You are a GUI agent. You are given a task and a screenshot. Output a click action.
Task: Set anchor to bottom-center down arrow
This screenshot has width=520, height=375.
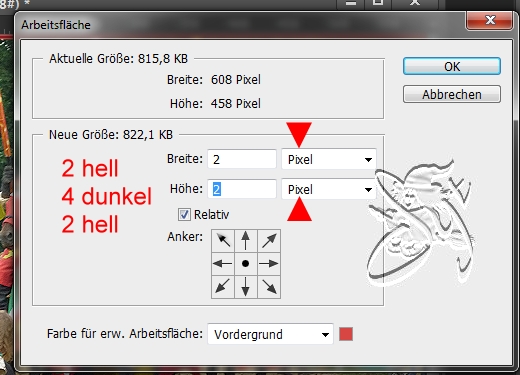coord(246,286)
